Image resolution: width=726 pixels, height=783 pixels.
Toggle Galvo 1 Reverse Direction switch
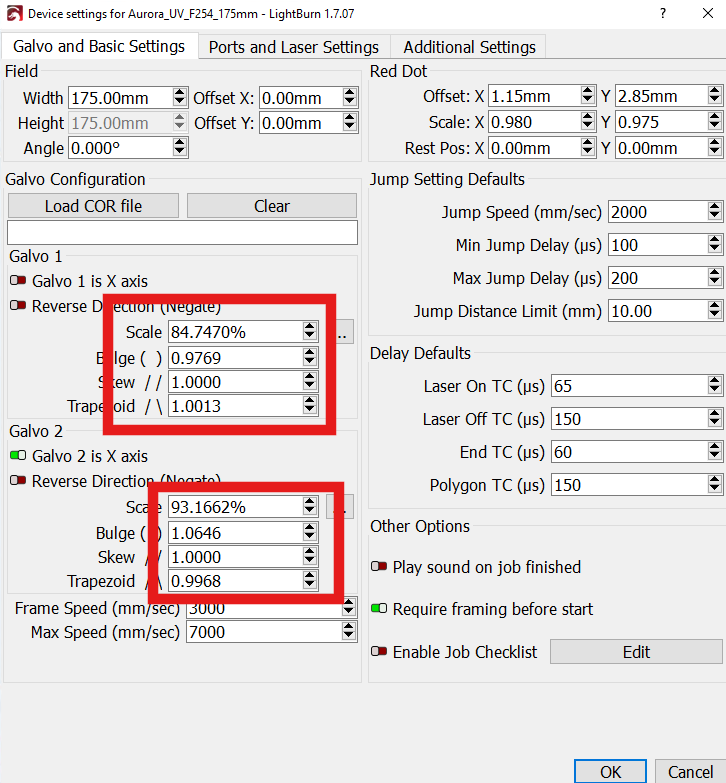(18, 305)
